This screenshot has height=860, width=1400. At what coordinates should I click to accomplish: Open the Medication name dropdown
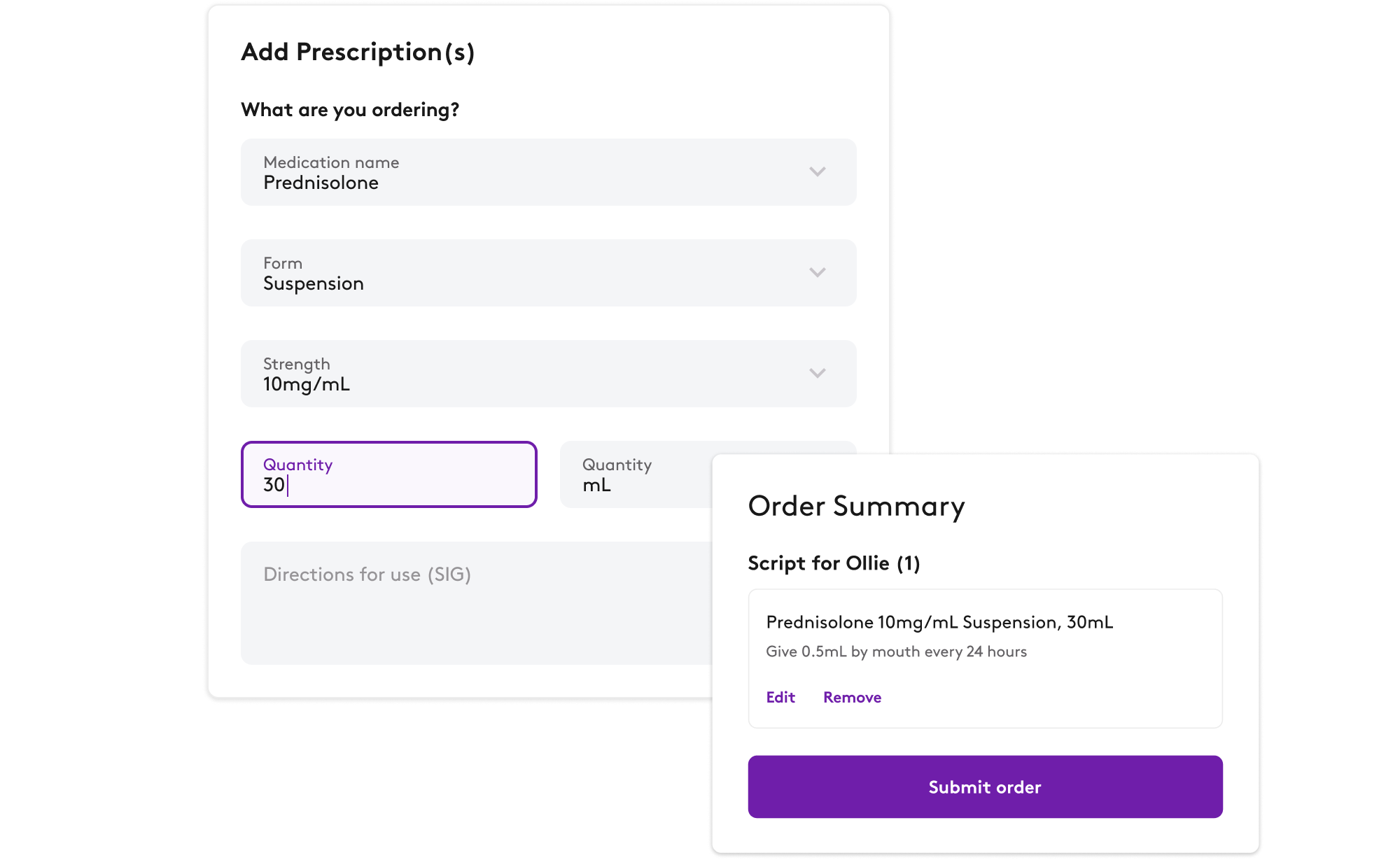pyautogui.click(x=548, y=172)
